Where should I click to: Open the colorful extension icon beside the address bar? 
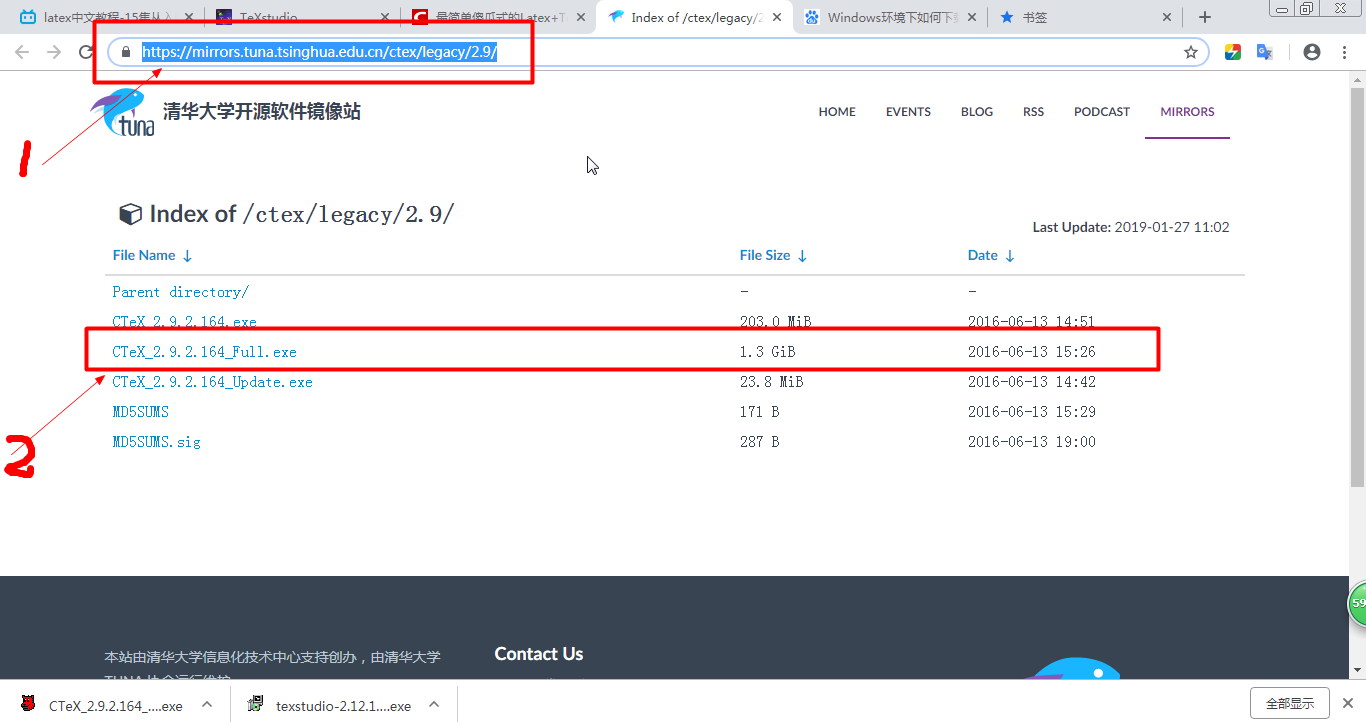click(1233, 52)
